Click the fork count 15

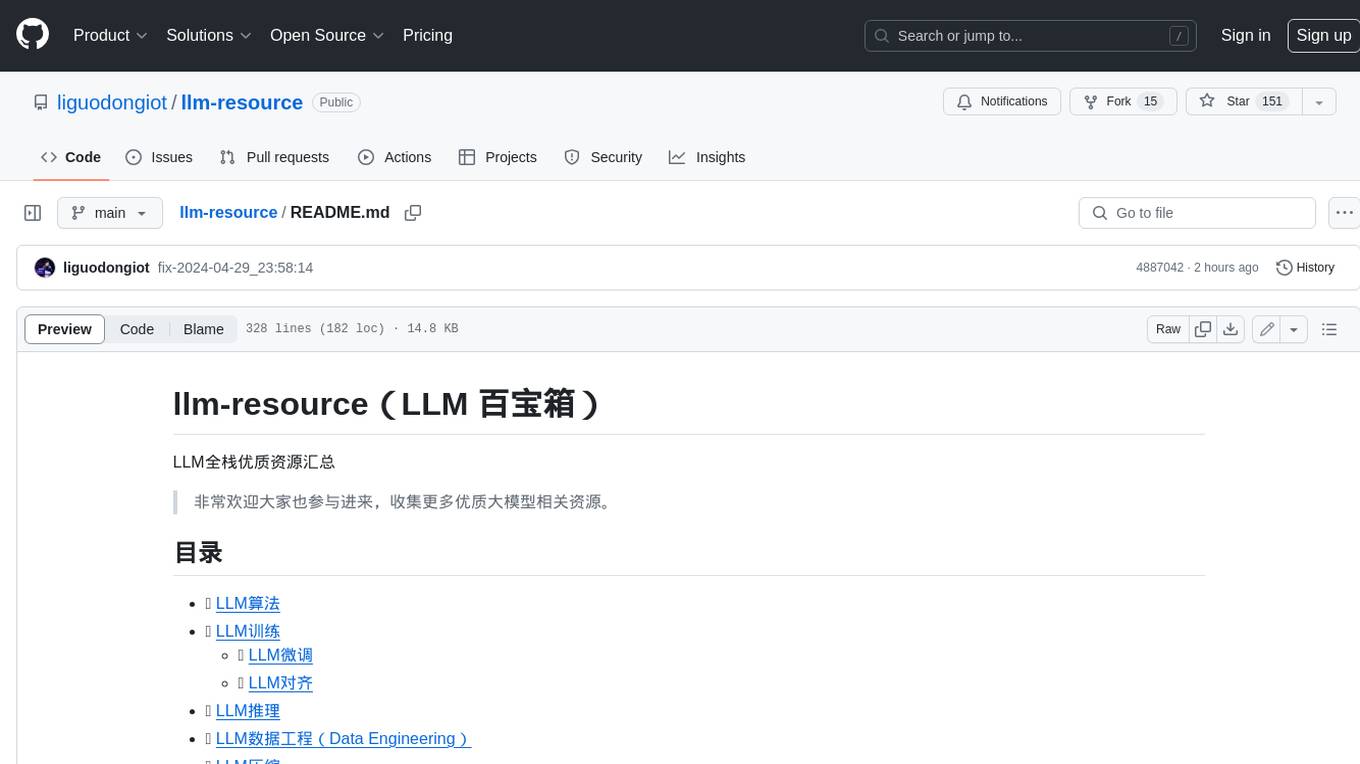1150,102
